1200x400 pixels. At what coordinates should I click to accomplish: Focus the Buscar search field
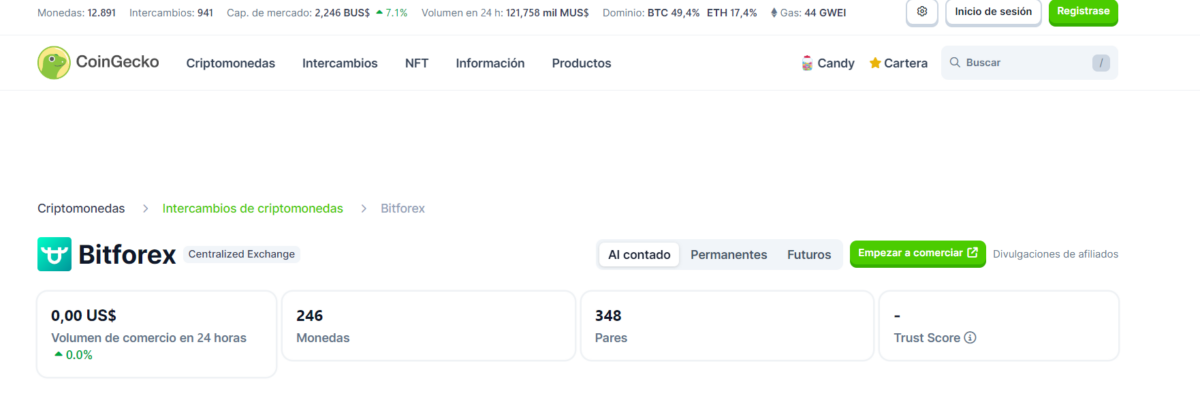(x=1025, y=63)
